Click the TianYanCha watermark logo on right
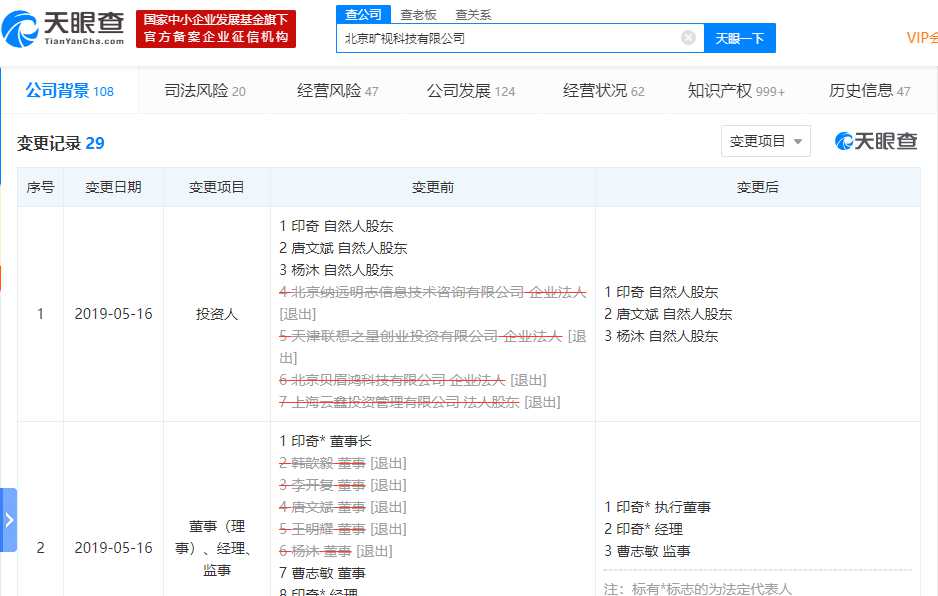The width and height of the screenshot is (938, 596). pyautogui.click(x=876, y=142)
